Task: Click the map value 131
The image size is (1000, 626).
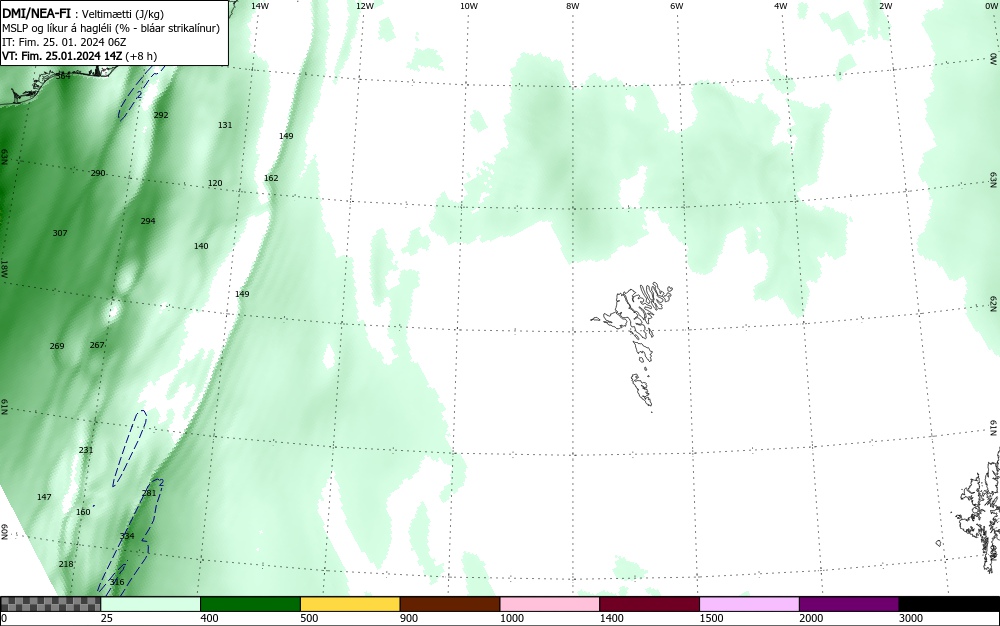Action: tap(224, 126)
